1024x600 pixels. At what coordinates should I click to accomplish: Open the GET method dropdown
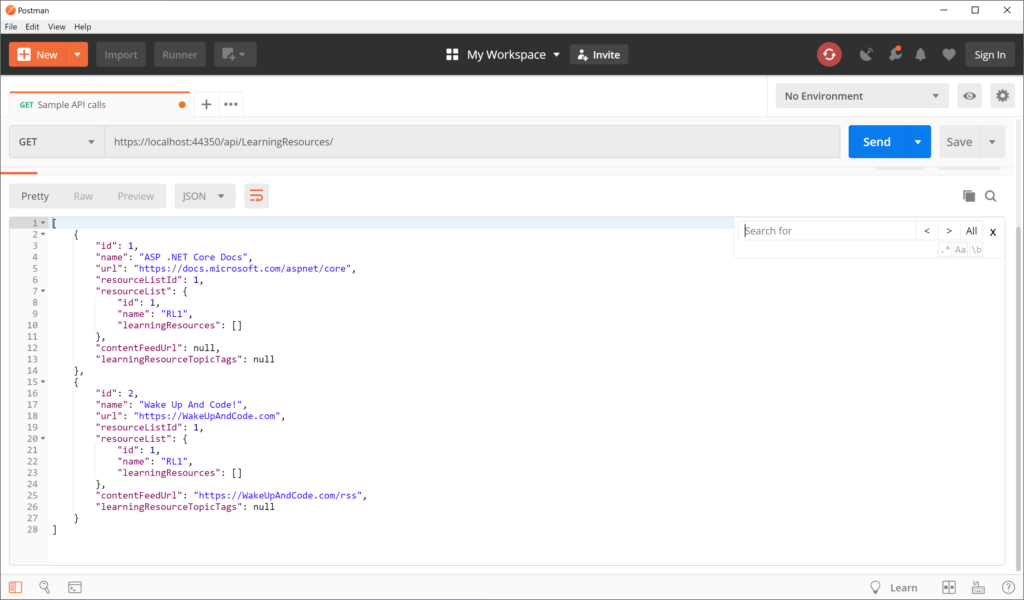click(x=57, y=142)
